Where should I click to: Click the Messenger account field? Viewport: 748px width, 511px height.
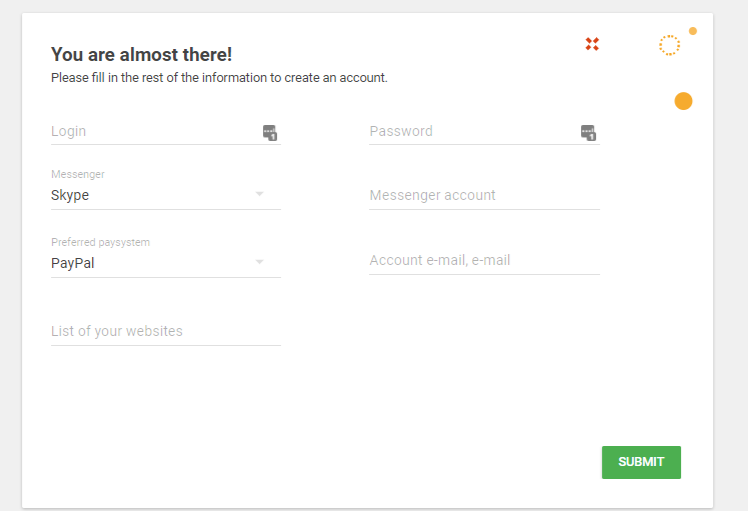coord(484,195)
